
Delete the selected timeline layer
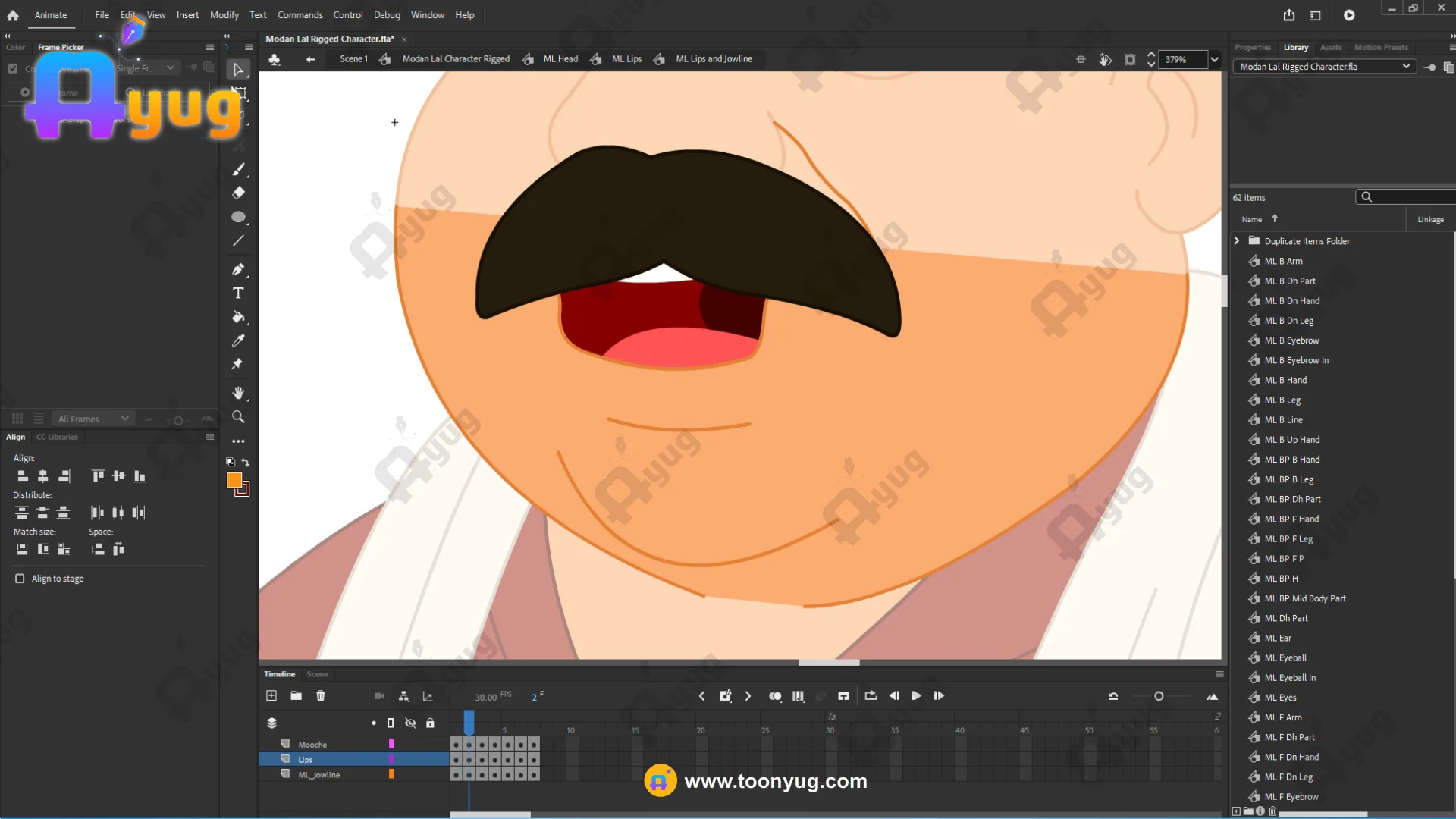[321, 695]
